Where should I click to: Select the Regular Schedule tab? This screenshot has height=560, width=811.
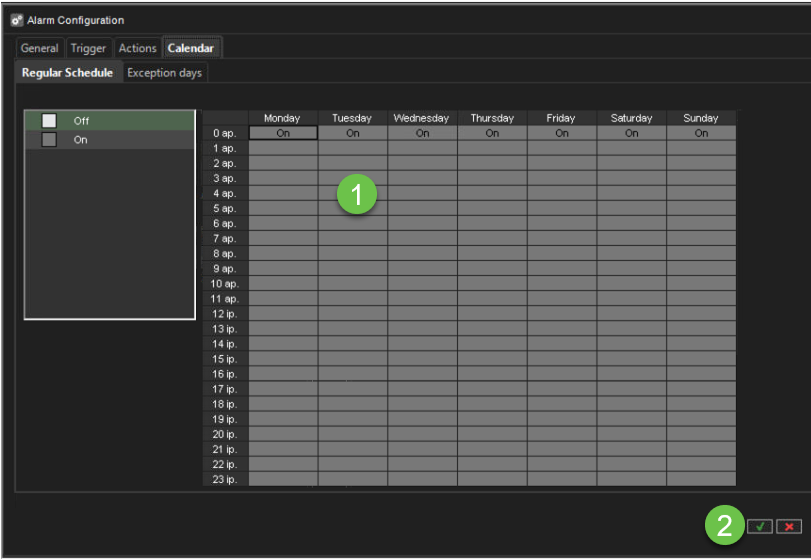tap(67, 73)
